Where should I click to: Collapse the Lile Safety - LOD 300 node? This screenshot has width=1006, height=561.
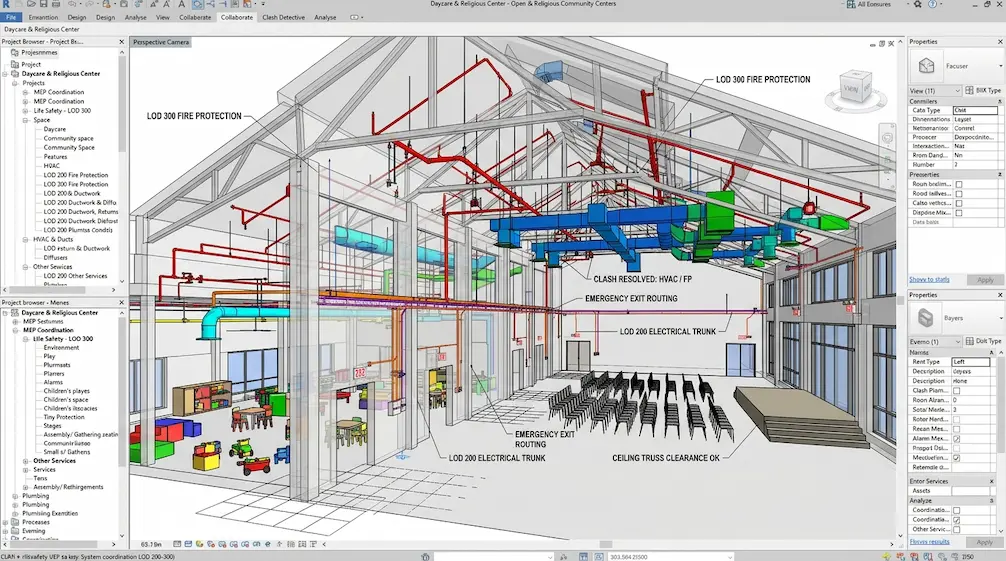[26, 339]
